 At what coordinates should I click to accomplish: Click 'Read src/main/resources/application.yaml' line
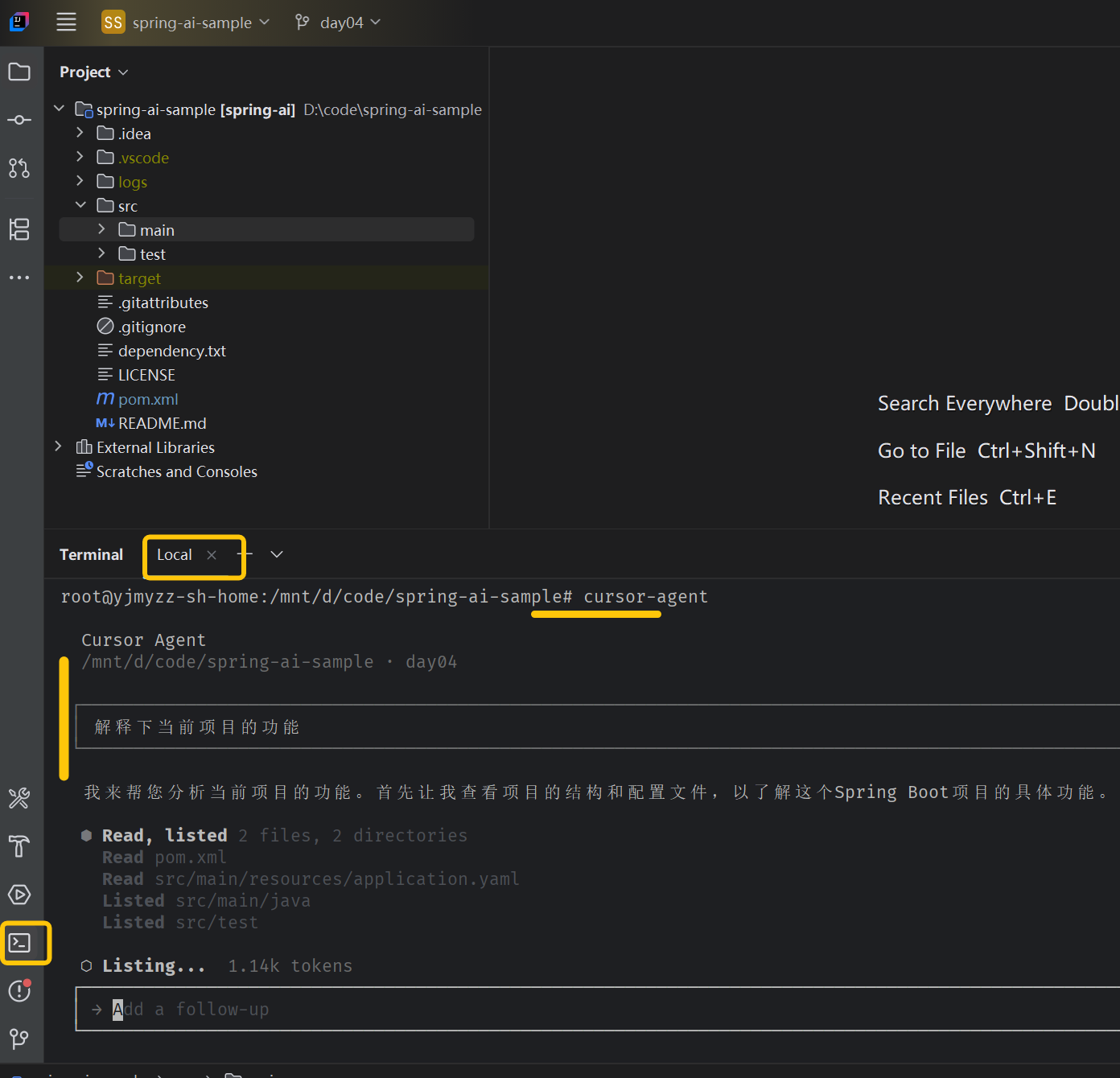click(311, 879)
